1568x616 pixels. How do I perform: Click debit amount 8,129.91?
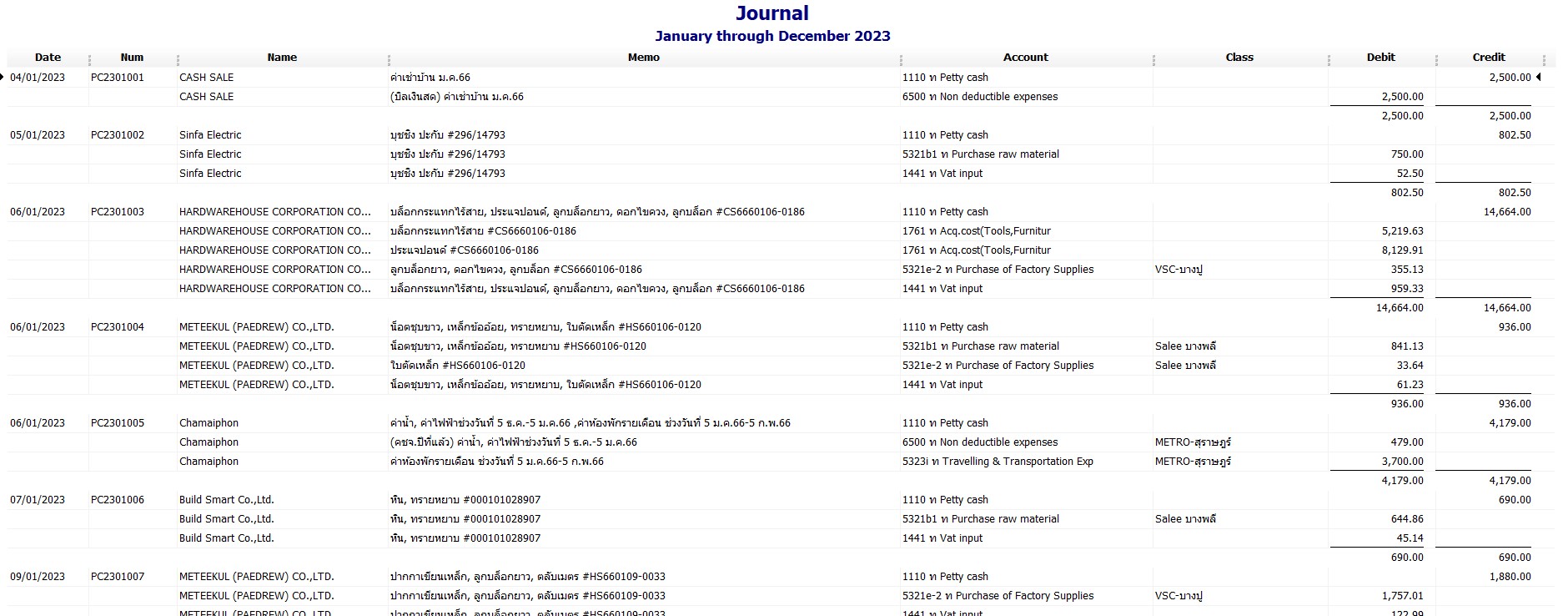click(1403, 250)
